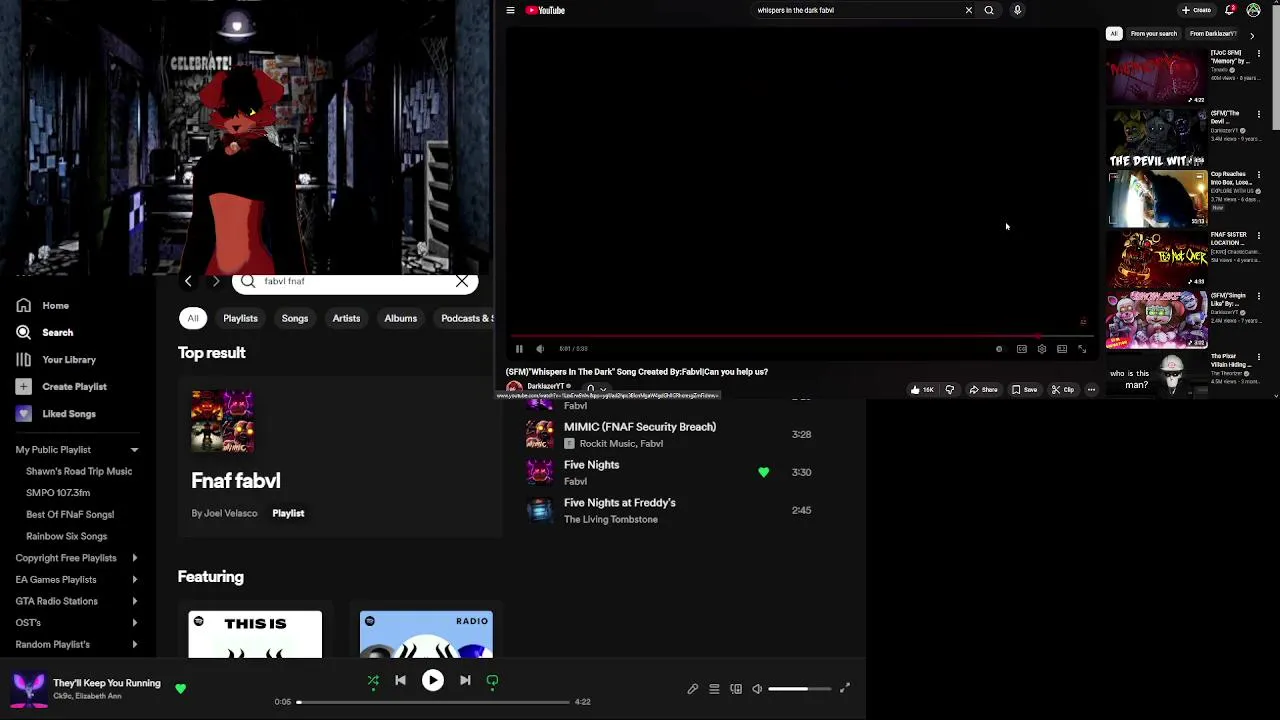Save the YouTube video to playlist
The height and width of the screenshot is (720, 1280).
click(1024, 390)
